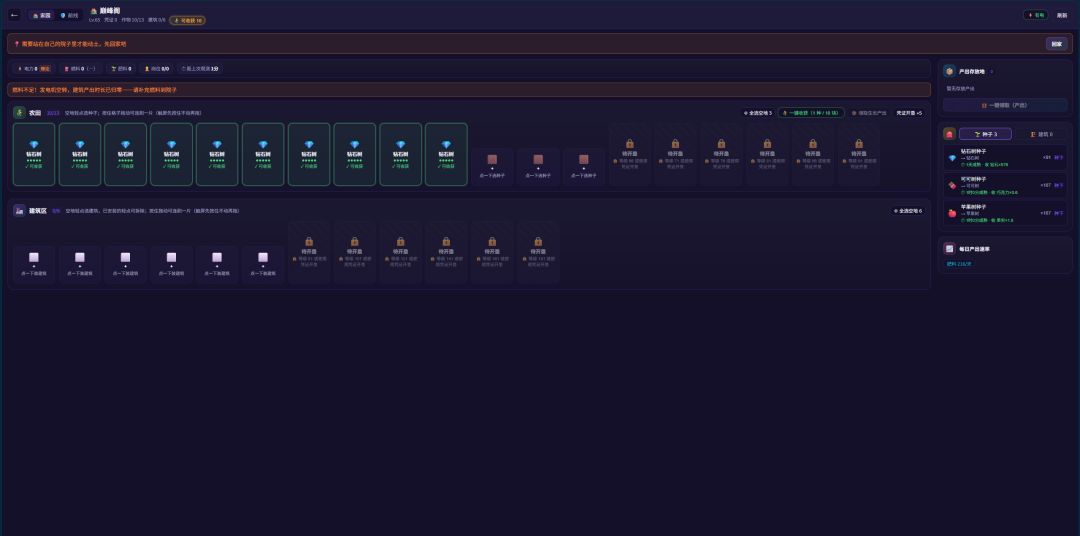
Task: Switch to the shield-icon tab beside 家园
Action: 69,15
